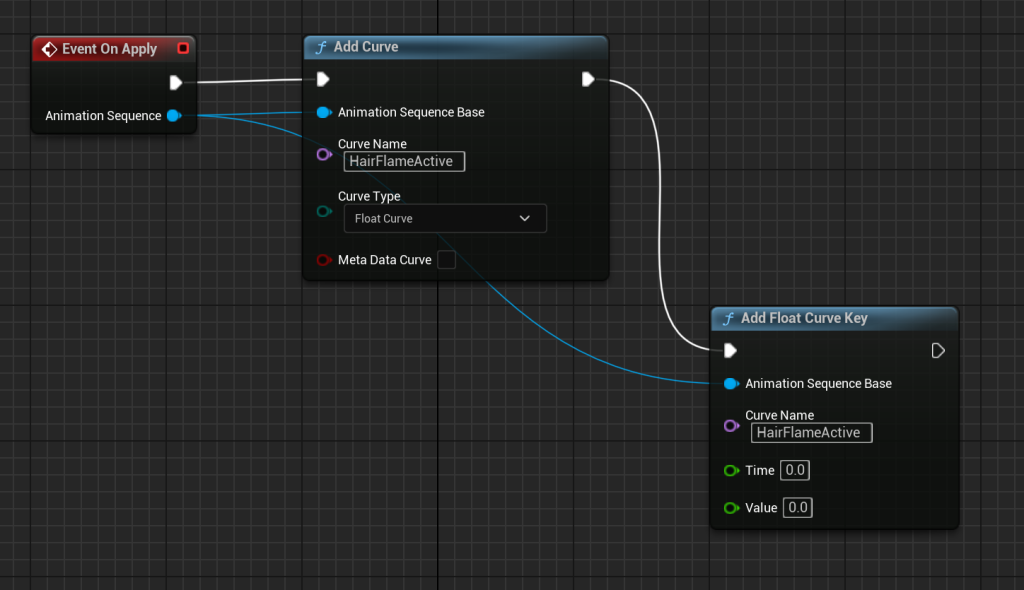
Task: Click Add Curve's Animation Sequence Base pin
Action: [324, 112]
